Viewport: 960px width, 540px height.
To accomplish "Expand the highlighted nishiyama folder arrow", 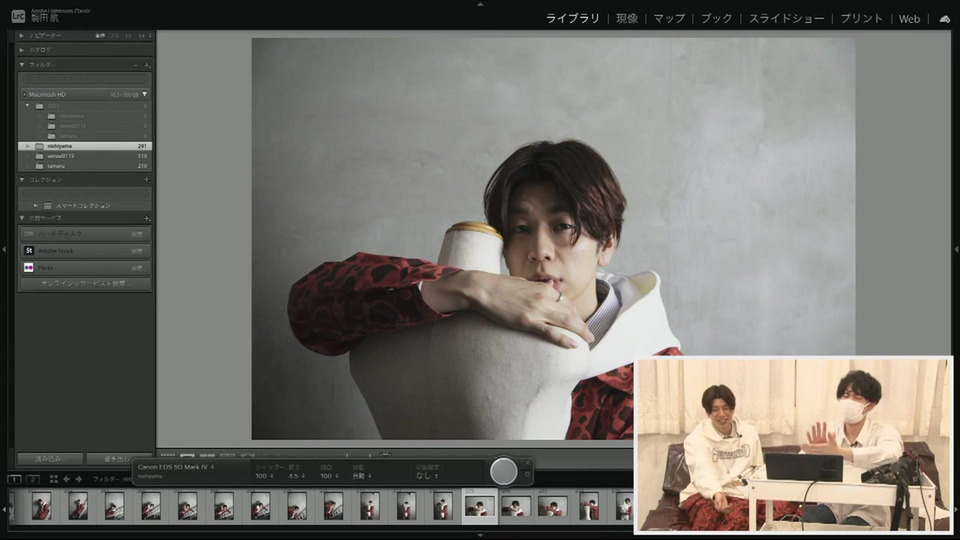I will pos(28,146).
